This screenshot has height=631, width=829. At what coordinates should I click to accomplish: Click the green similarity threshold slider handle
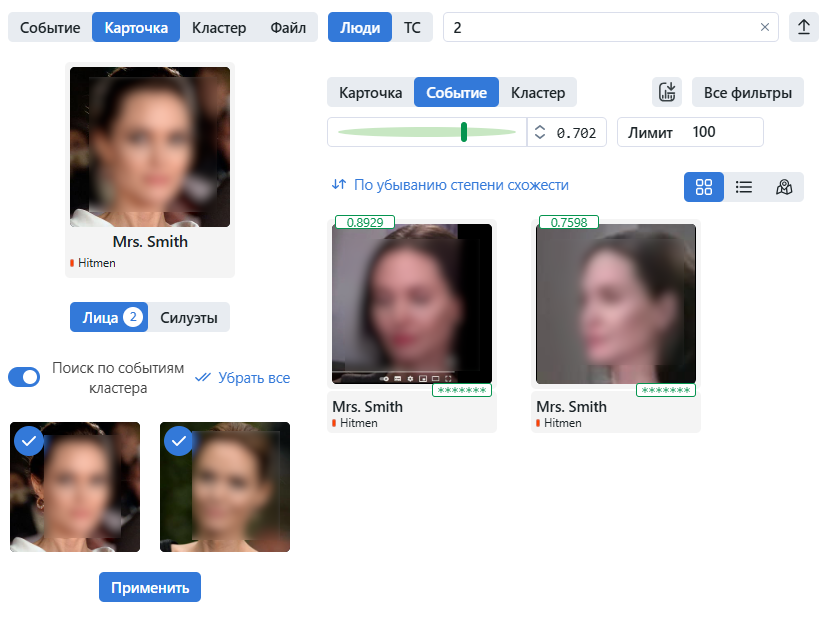[x=464, y=132]
